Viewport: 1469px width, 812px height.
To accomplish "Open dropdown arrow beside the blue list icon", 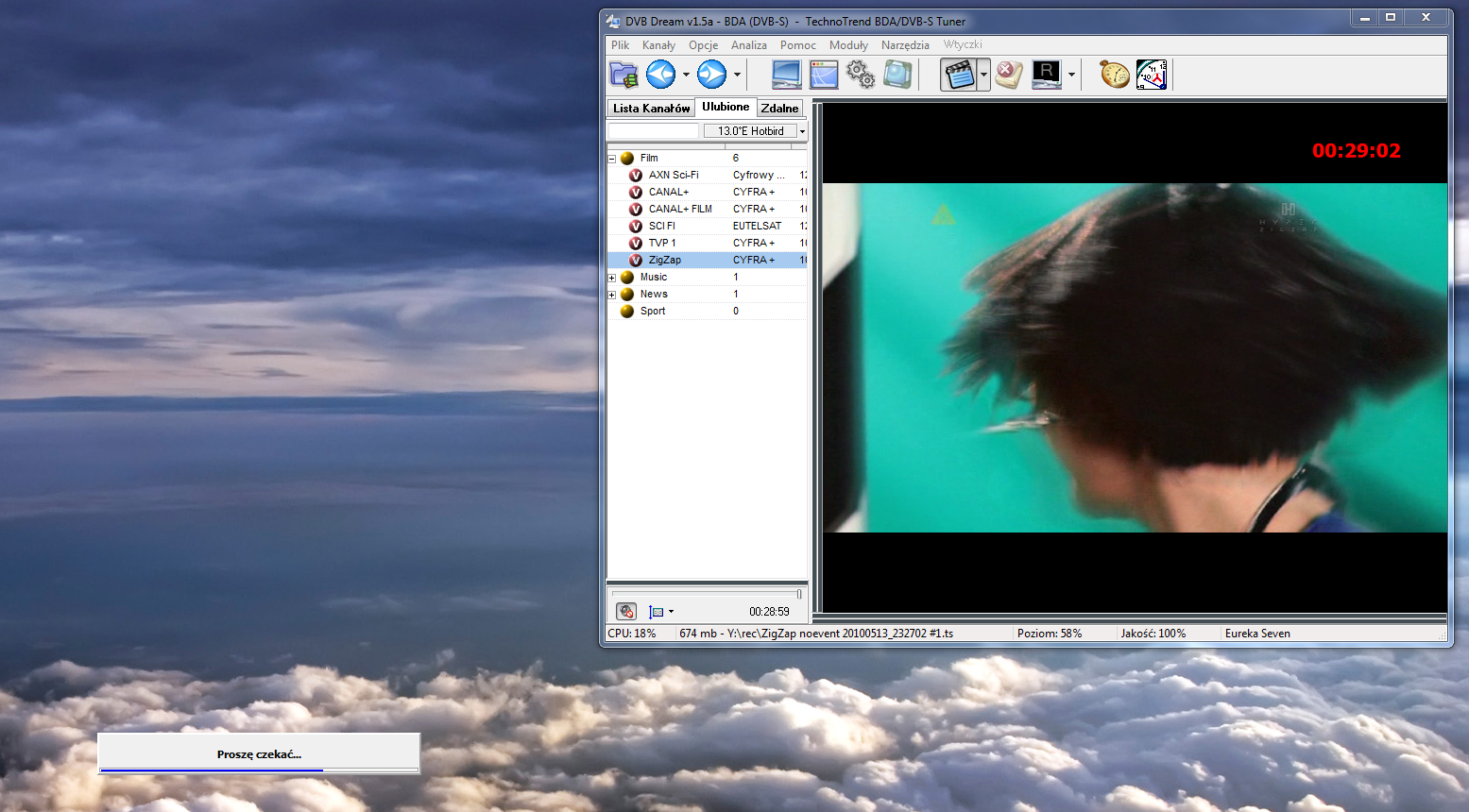I will coord(671,612).
